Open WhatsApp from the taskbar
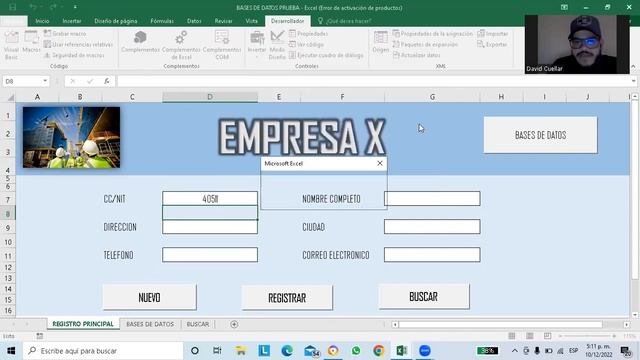The height and width of the screenshot is (360, 640). (356, 351)
